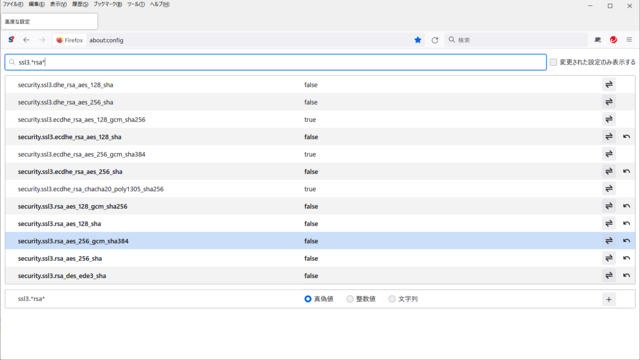
Task: Select highlighted row security.ssl3.rsa_aes_256_gcm_sha384 name
Action: point(73,241)
